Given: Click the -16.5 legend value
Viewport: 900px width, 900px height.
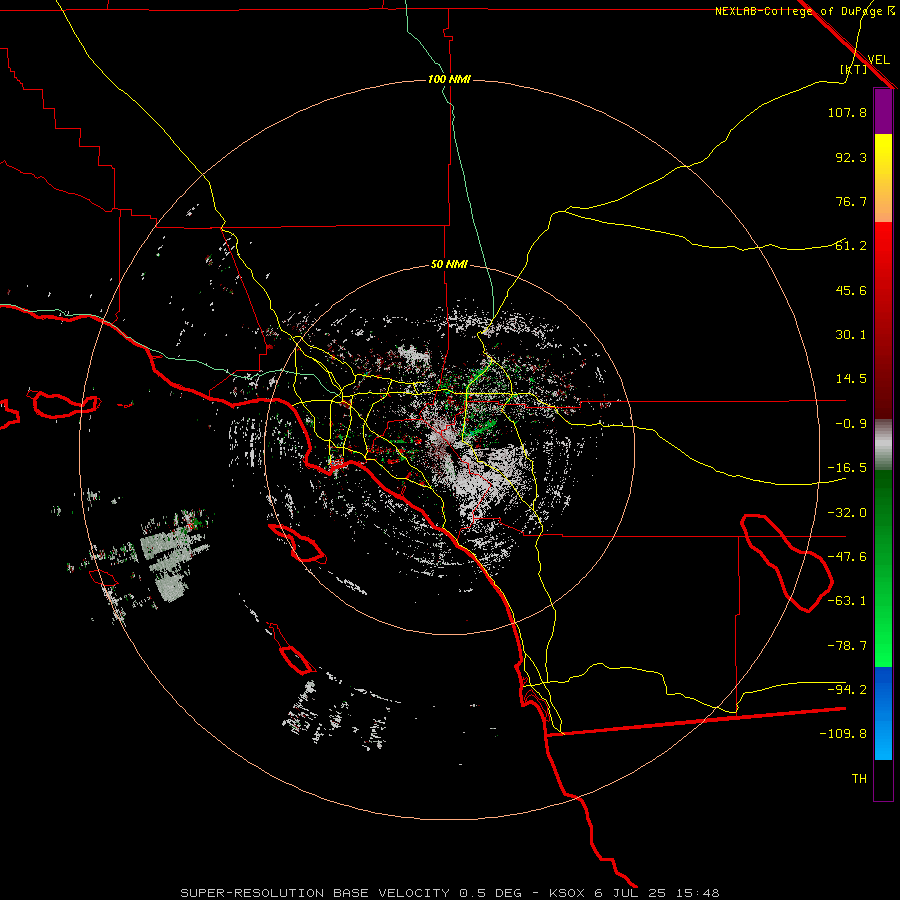Looking at the screenshot, I should tap(847, 468).
